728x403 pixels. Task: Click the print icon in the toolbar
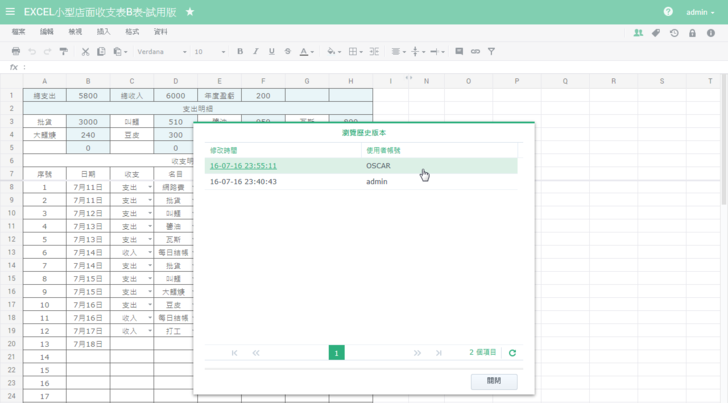click(x=16, y=51)
